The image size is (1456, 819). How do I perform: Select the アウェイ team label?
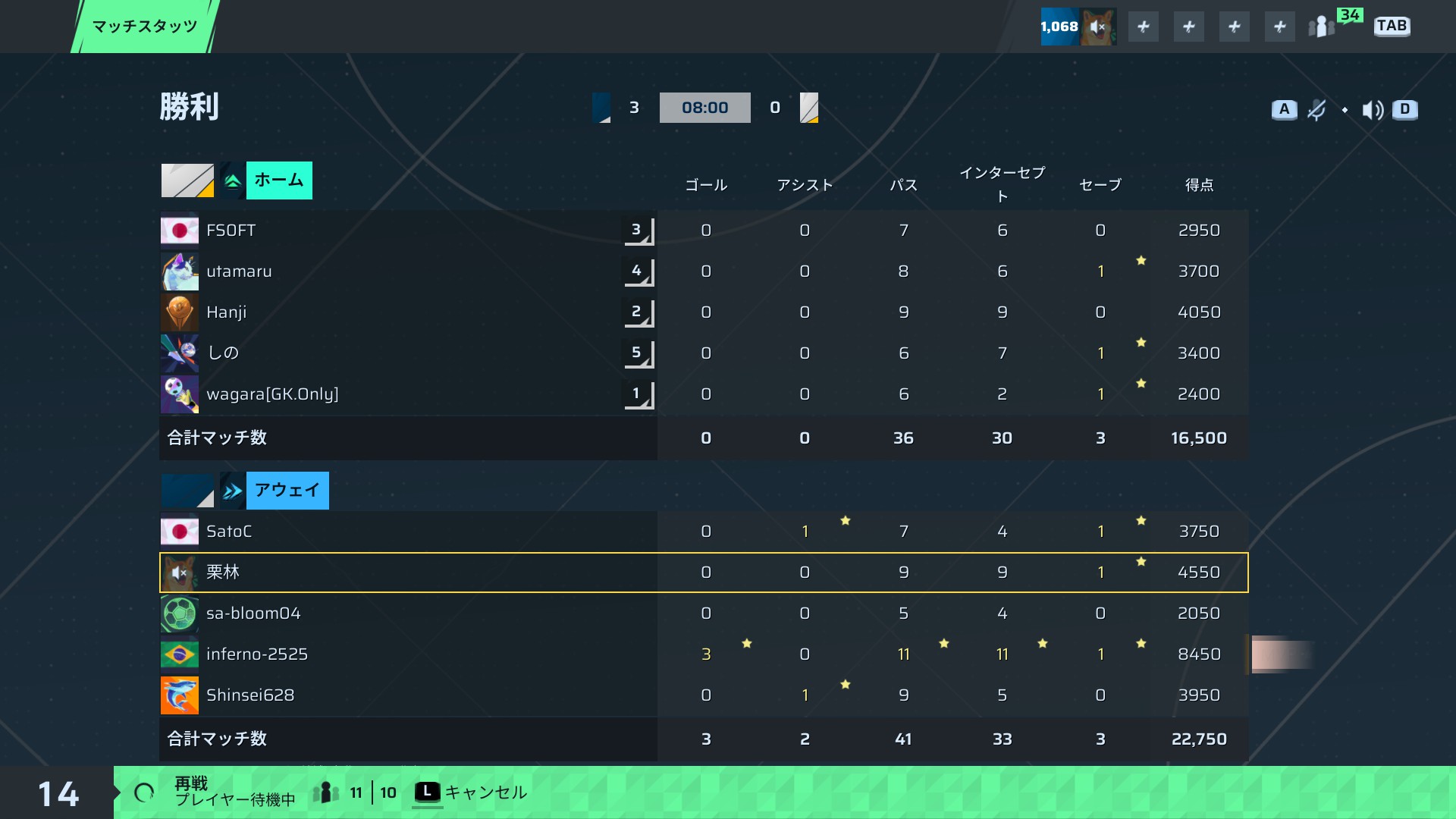pos(287,491)
